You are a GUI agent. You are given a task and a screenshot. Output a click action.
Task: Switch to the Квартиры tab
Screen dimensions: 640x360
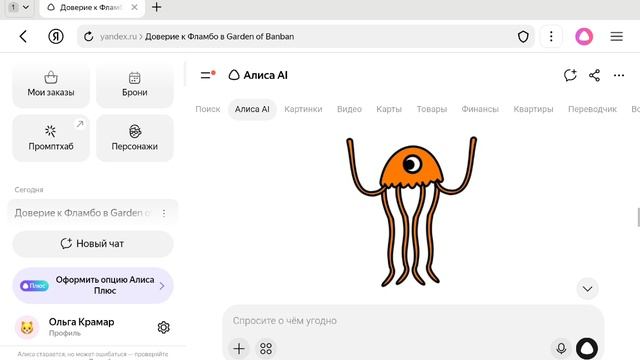533,109
